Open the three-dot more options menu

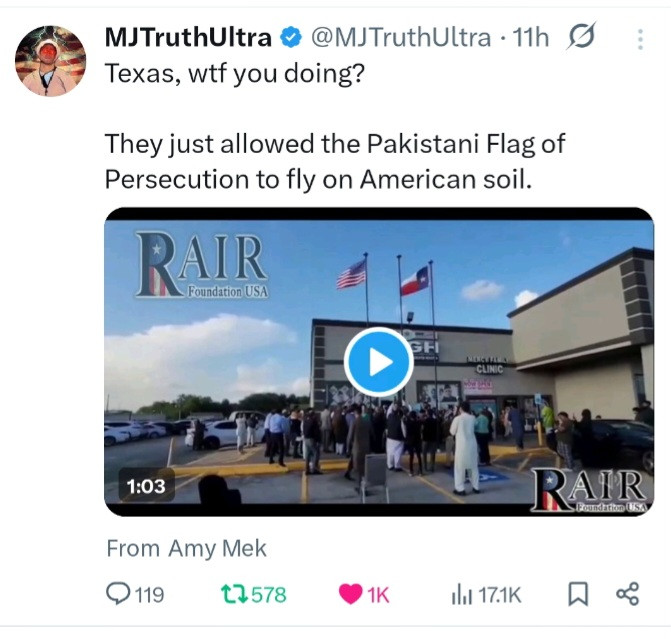coord(640,39)
